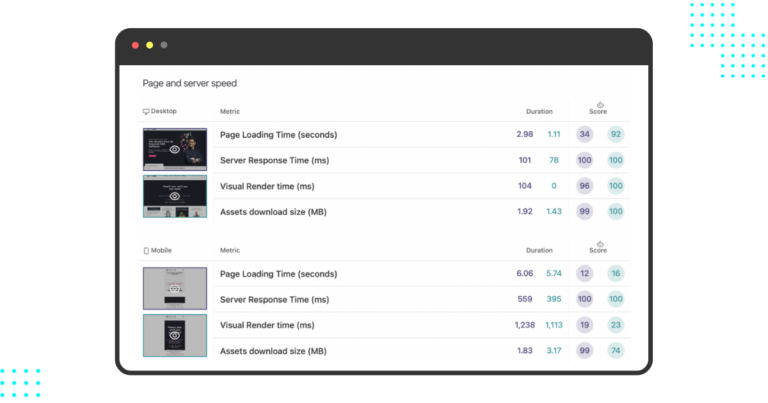Image resolution: width=768 pixels, height=403 pixels.
Task: Click the Page and server speed heading
Action: click(190, 83)
